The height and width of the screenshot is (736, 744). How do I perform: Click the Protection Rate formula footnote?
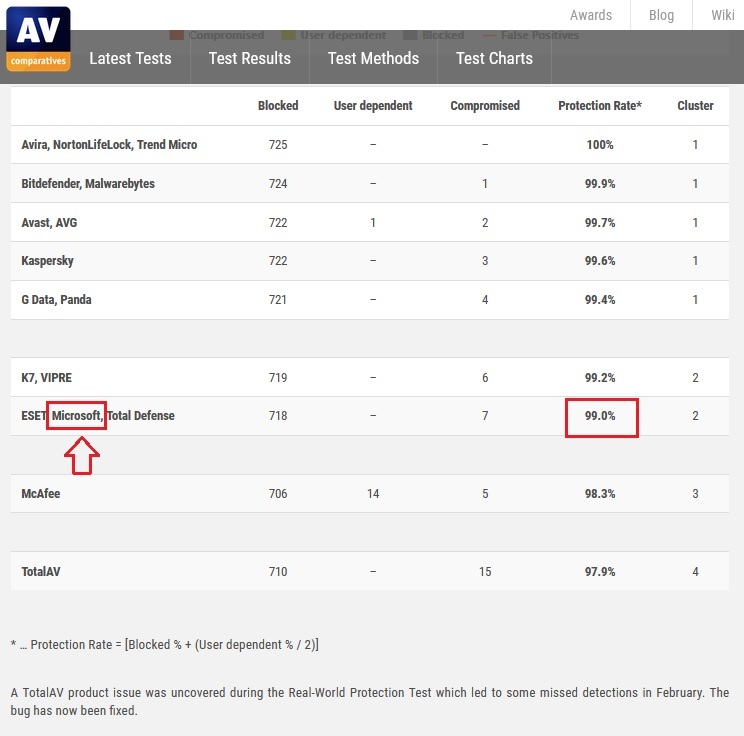click(165, 644)
